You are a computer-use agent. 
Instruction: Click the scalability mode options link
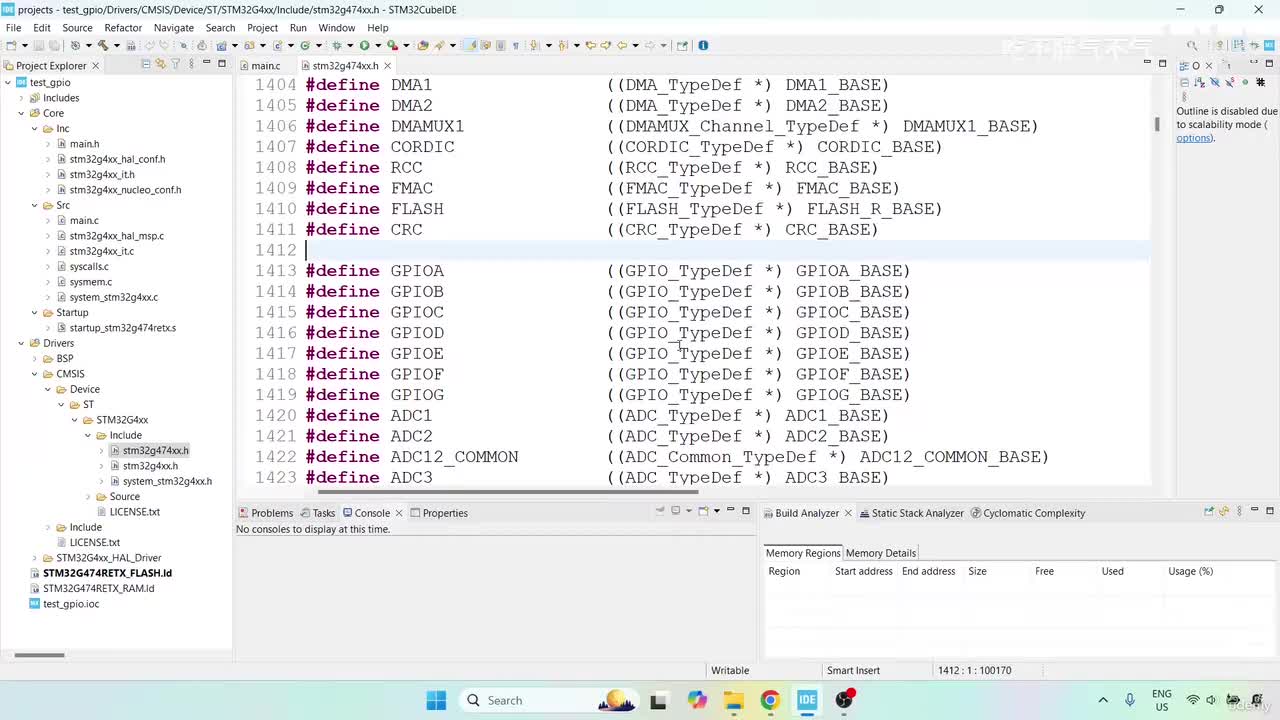1194,138
